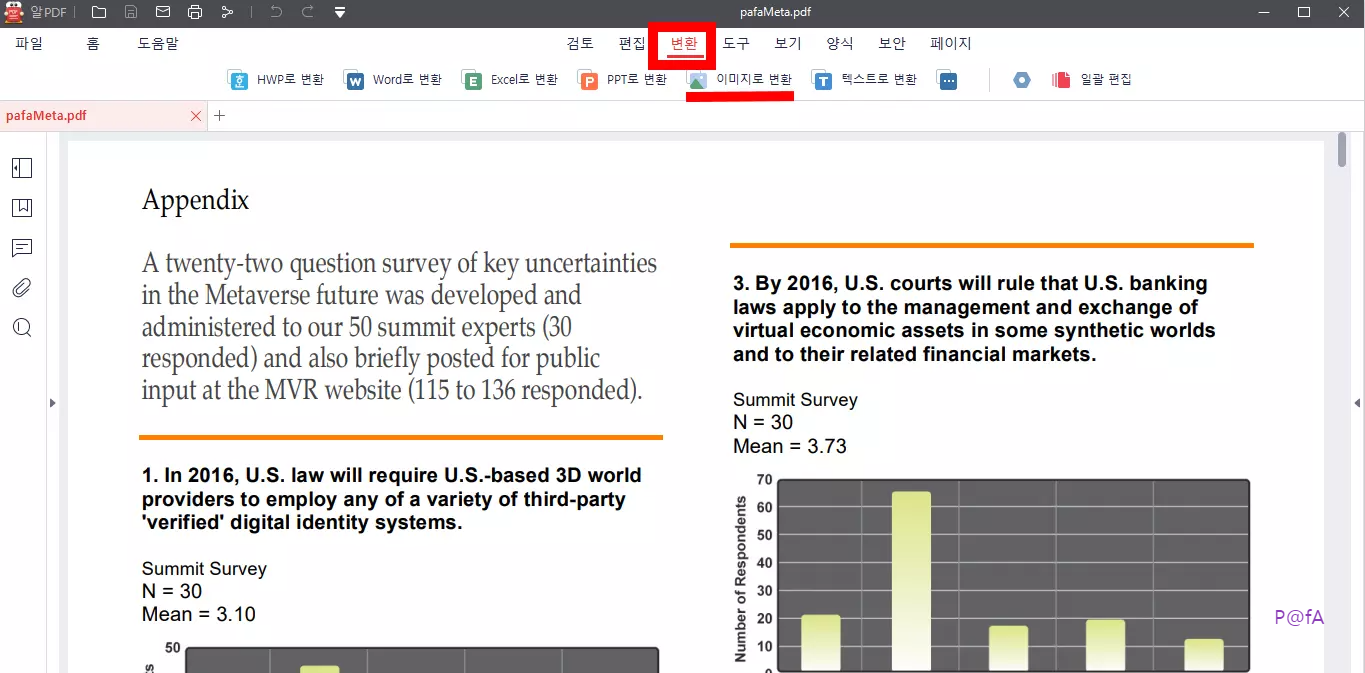Screen dimensions: 1365x673
Task: Close the pafaMeta.pdf tab
Action: [196, 116]
